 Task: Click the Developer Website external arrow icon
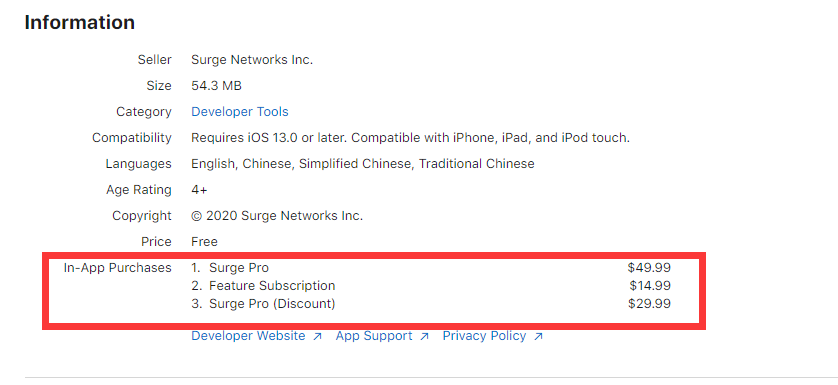[317, 336]
